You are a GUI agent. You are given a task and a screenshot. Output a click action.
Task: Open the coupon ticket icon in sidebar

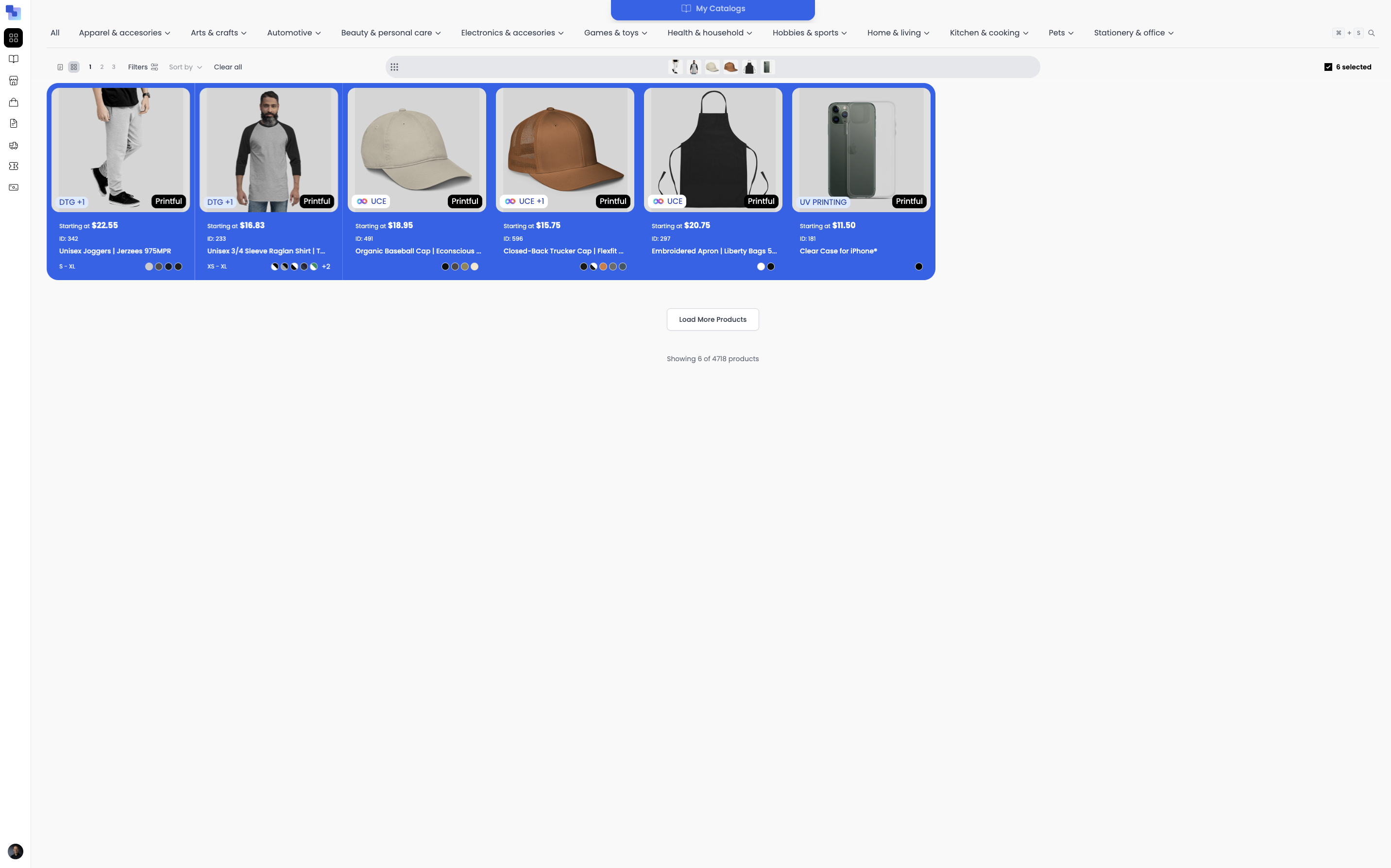pos(13,166)
